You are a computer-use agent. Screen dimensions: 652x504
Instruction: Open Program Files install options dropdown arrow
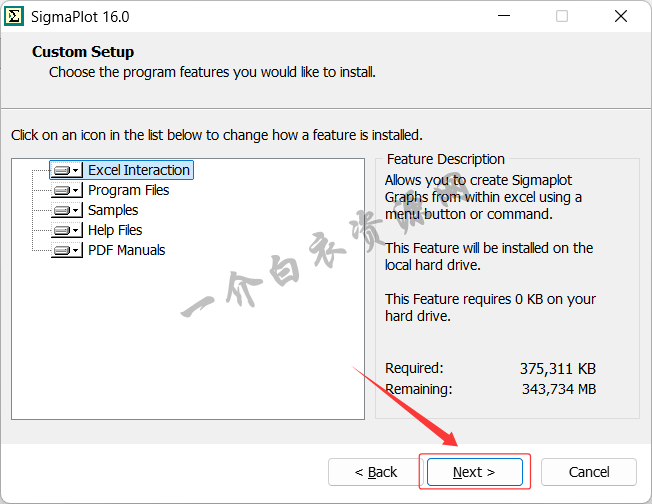click(76, 191)
